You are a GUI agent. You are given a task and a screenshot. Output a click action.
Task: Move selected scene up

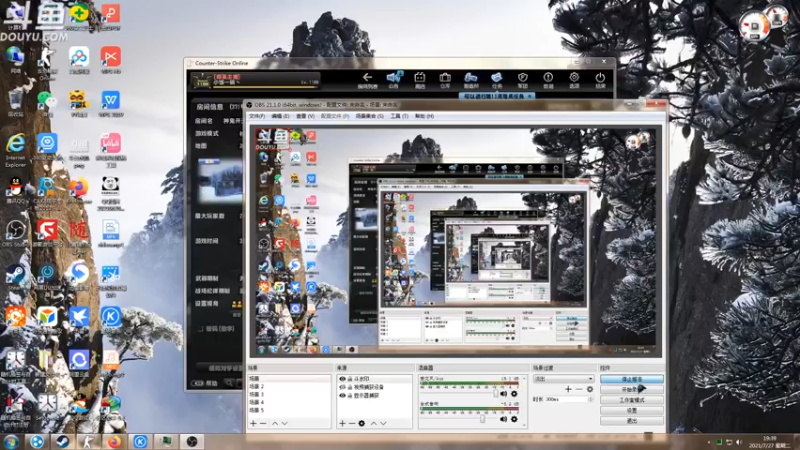[275, 423]
